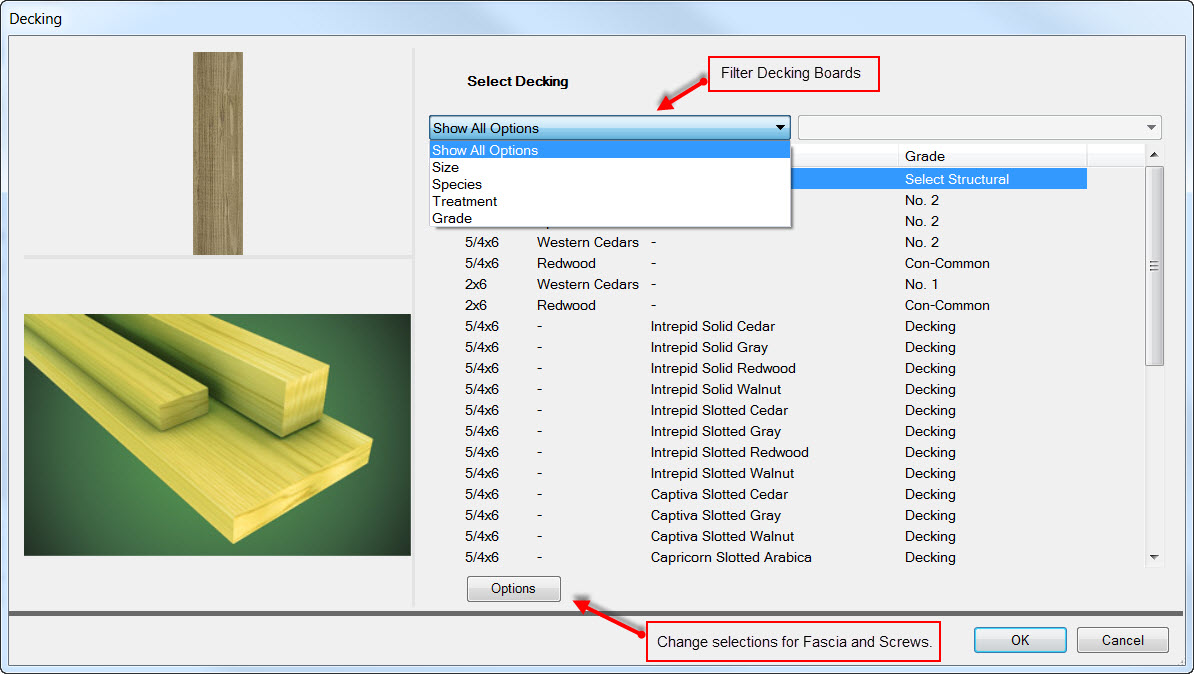
Task: Filter decking boards by Treatment
Action: 610,201
